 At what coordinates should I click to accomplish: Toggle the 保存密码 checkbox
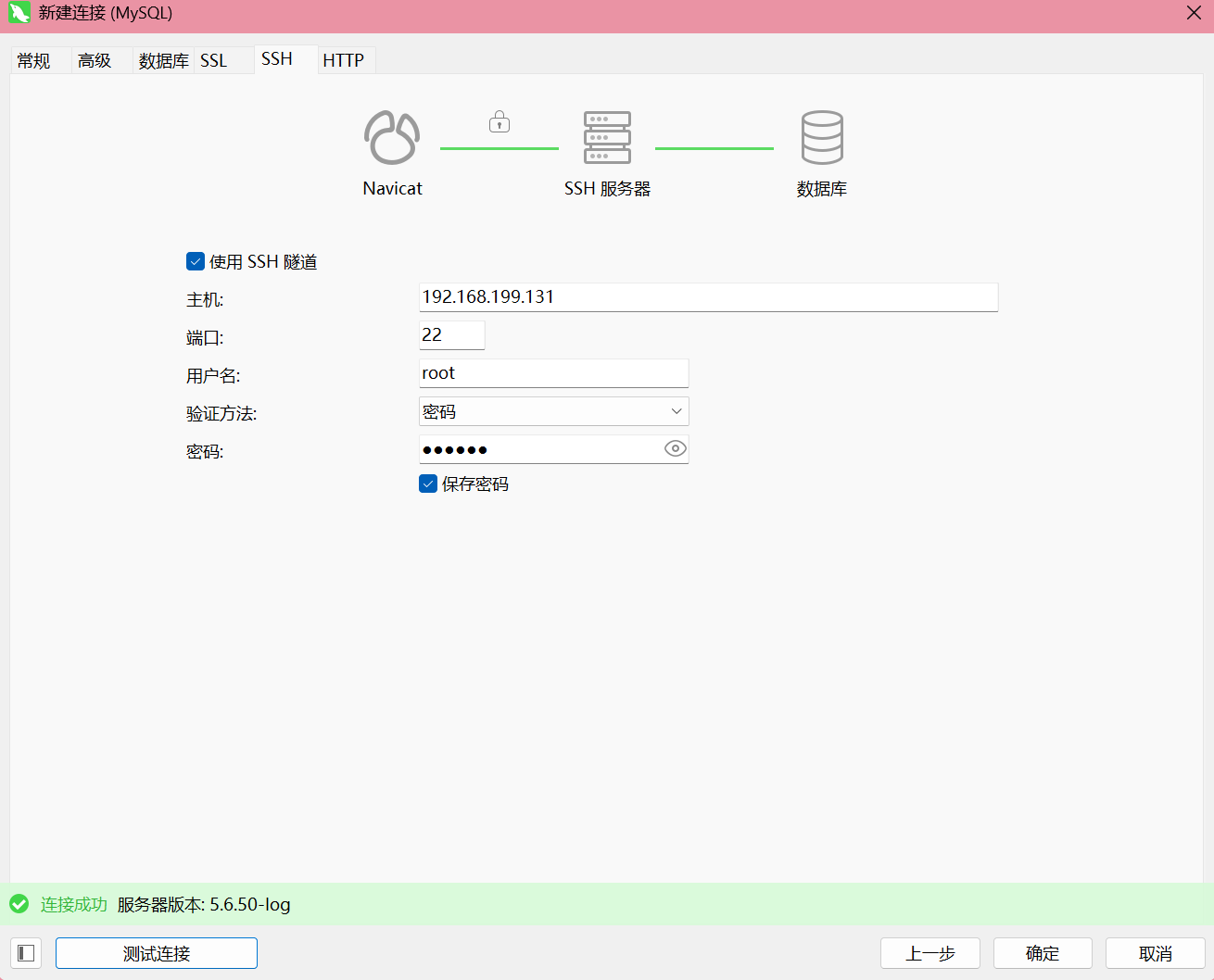(x=428, y=484)
